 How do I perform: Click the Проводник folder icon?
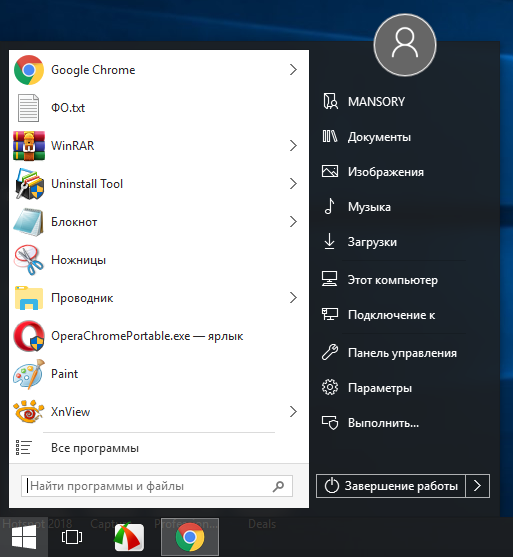pyautogui.click(x=29, y=298)
